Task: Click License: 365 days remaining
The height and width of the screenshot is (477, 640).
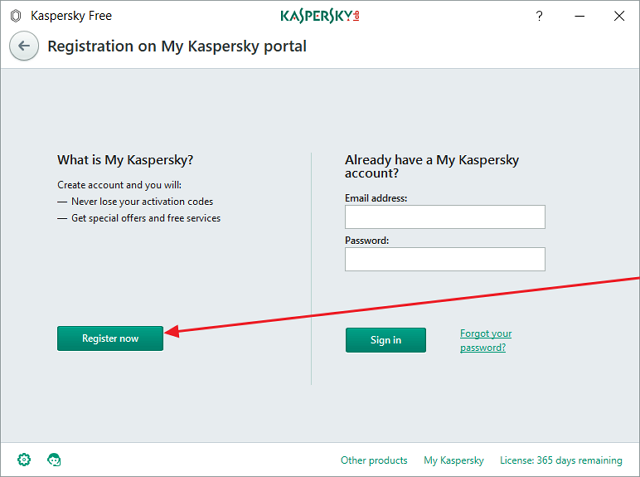Action: (561, 460)
